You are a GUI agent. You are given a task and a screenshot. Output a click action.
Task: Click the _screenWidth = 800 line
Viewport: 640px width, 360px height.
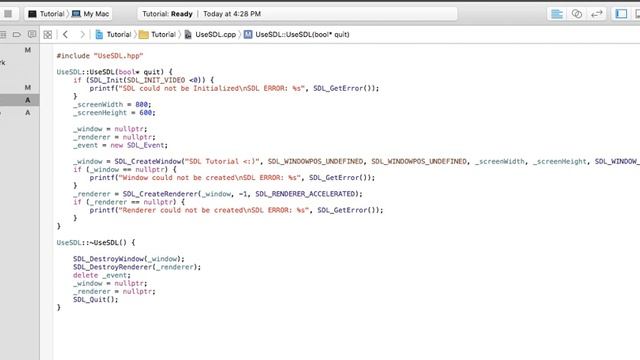[112, 105]
